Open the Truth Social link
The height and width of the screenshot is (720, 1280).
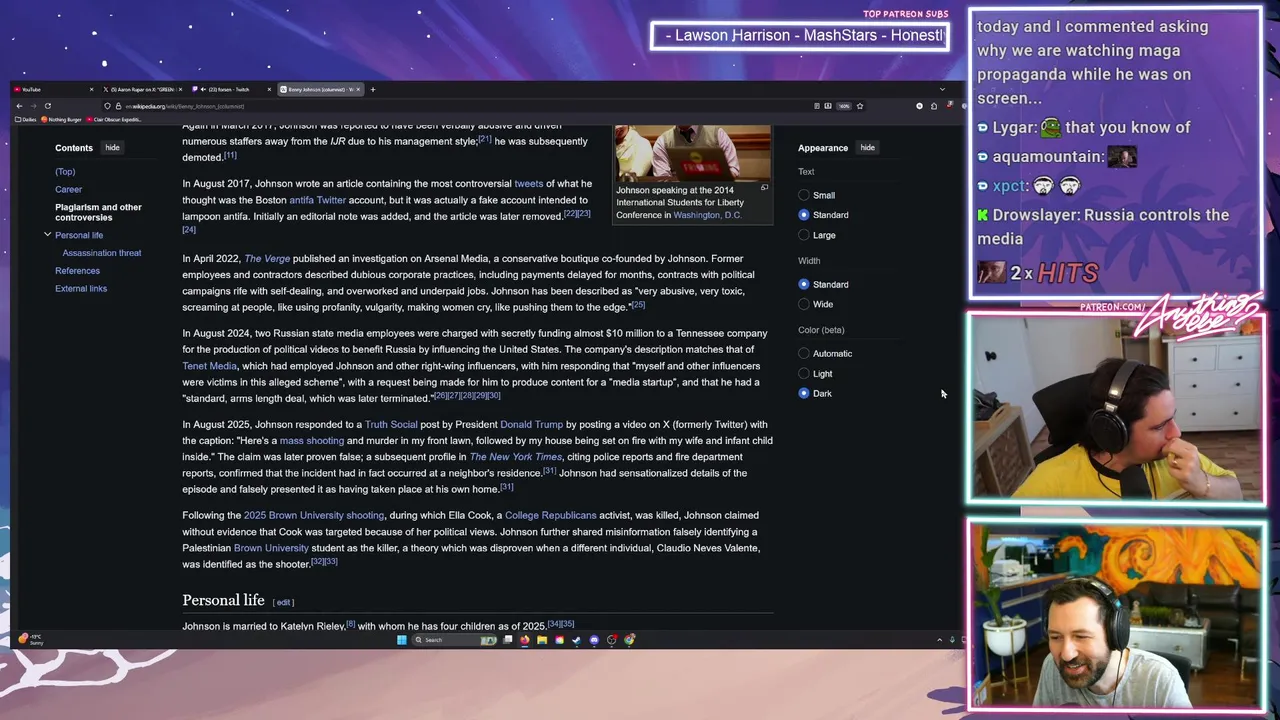[391, 425]
